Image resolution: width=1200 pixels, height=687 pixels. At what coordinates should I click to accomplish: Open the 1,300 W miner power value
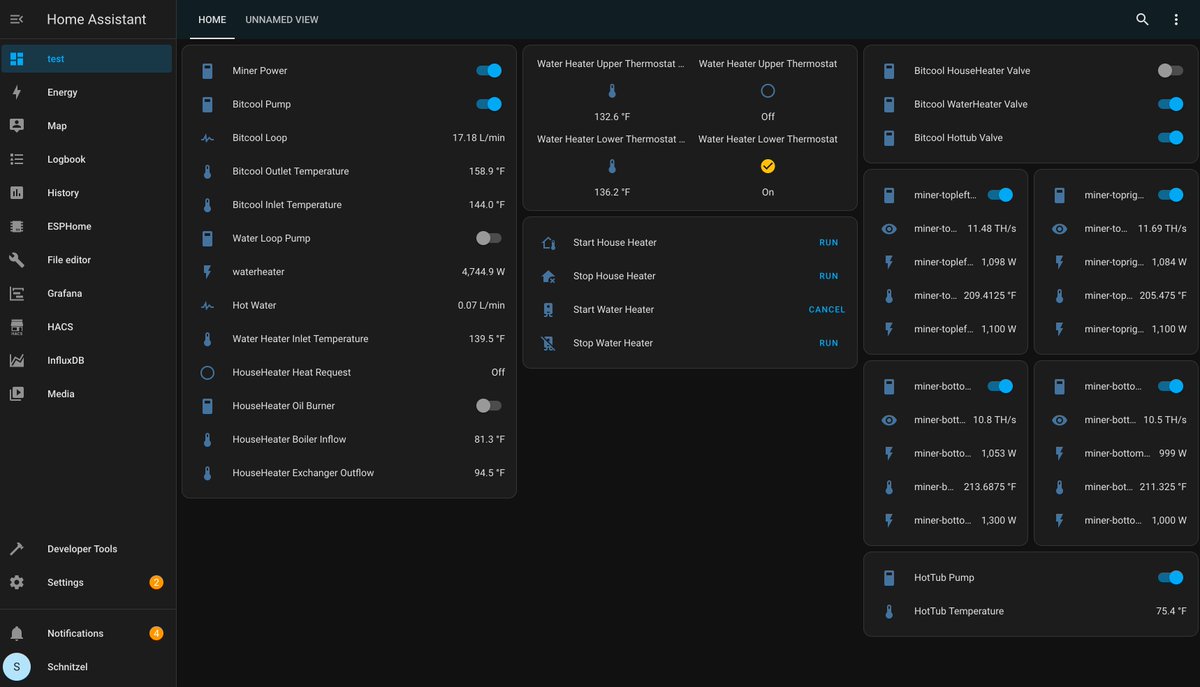[x=999, y=520]
